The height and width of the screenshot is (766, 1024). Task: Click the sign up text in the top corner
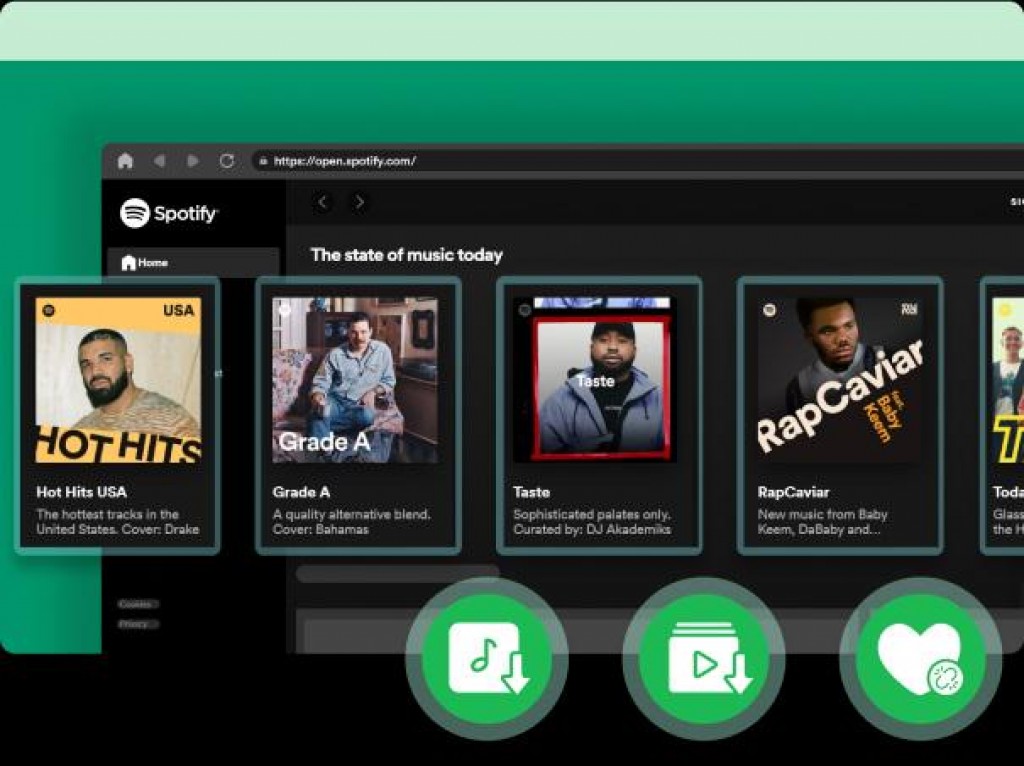click(1017, 203)
